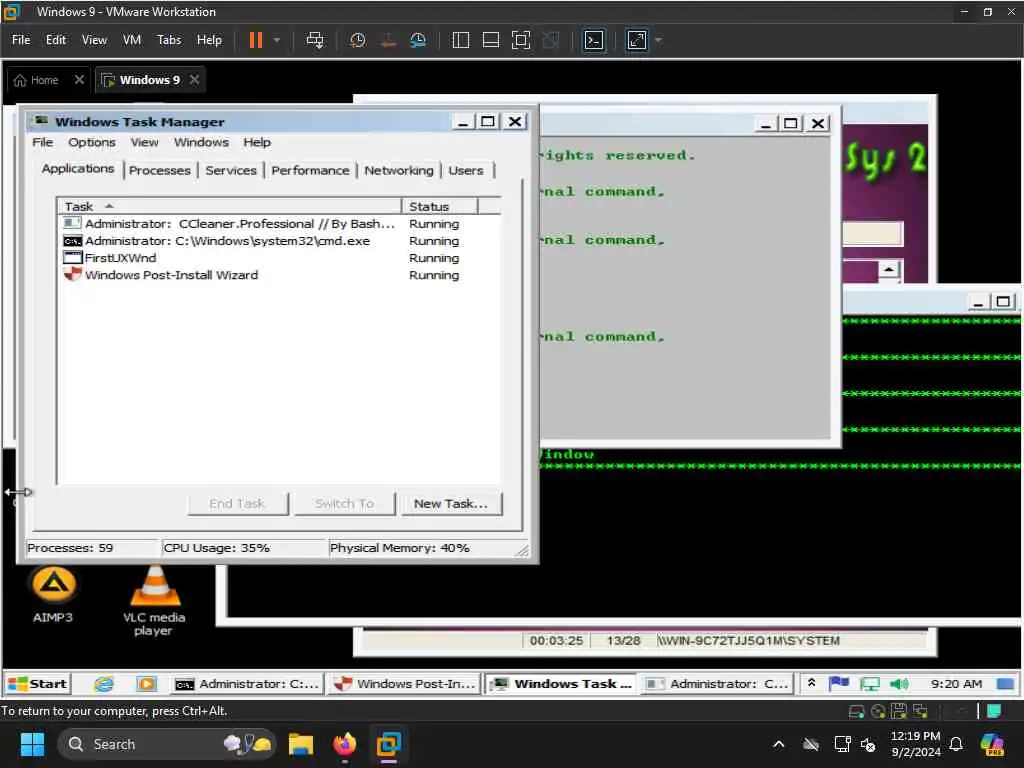This screenshot has height=768, width=1024.
Task: Click the End Task button
Action: click(237, 504)
